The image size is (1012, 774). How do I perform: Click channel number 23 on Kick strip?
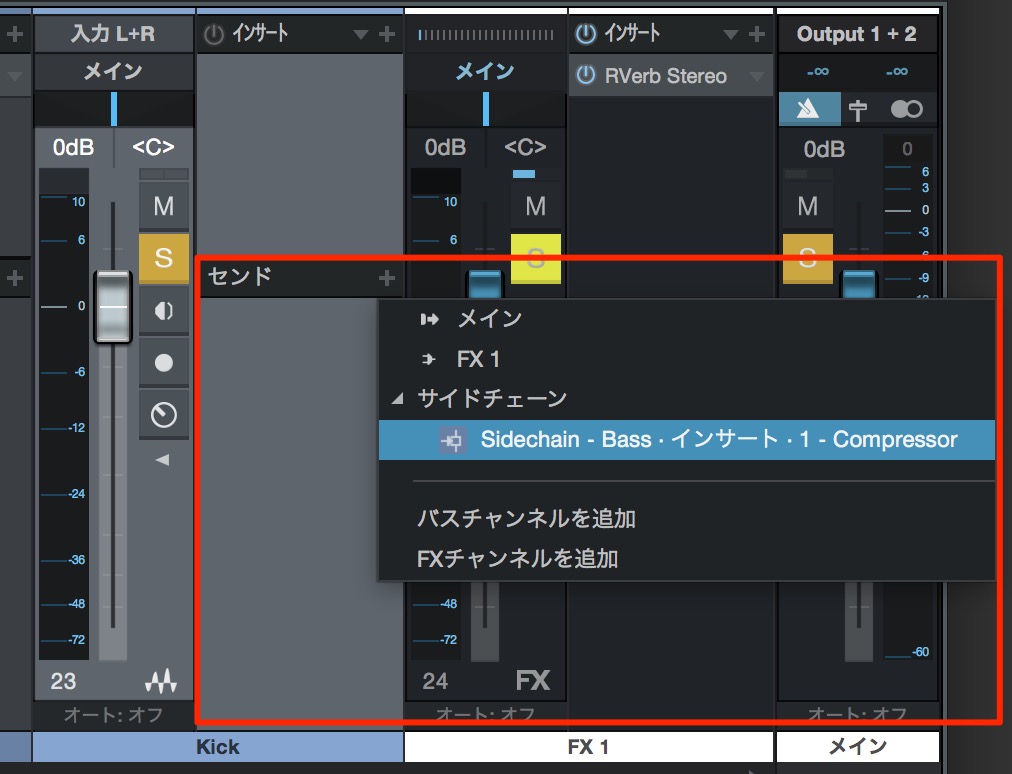point(63,681)
